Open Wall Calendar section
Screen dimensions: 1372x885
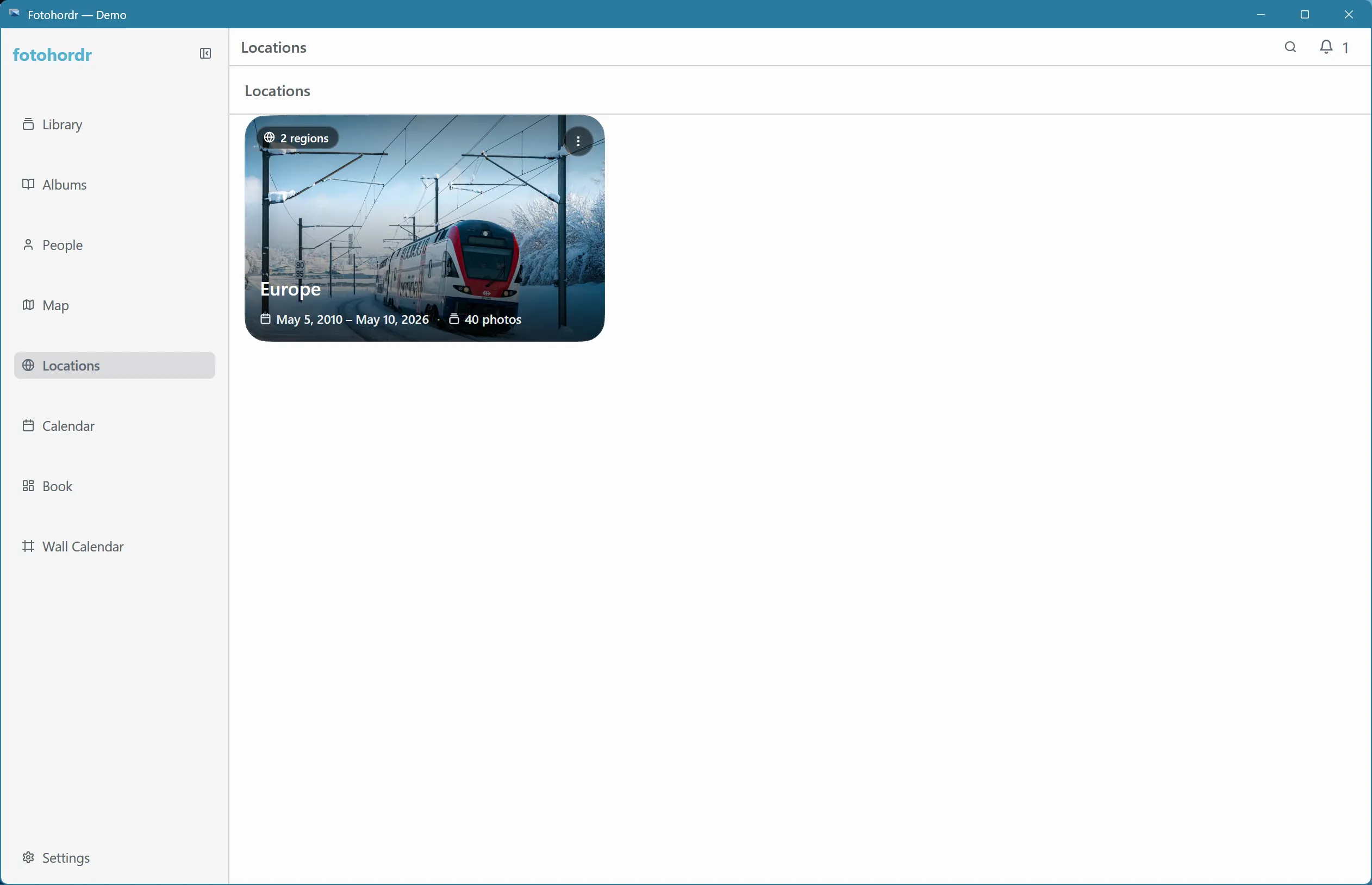(x=115, y=547)
